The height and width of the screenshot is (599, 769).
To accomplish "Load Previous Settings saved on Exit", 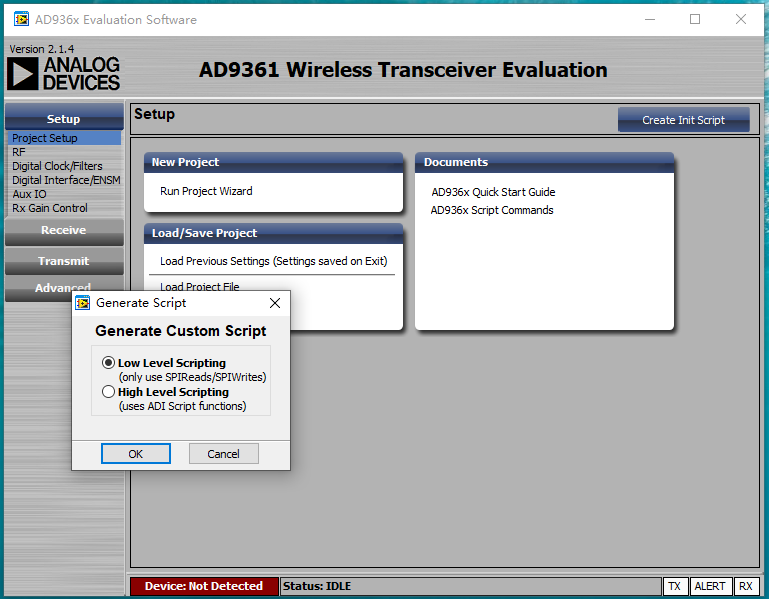I will tap(274, 261).
